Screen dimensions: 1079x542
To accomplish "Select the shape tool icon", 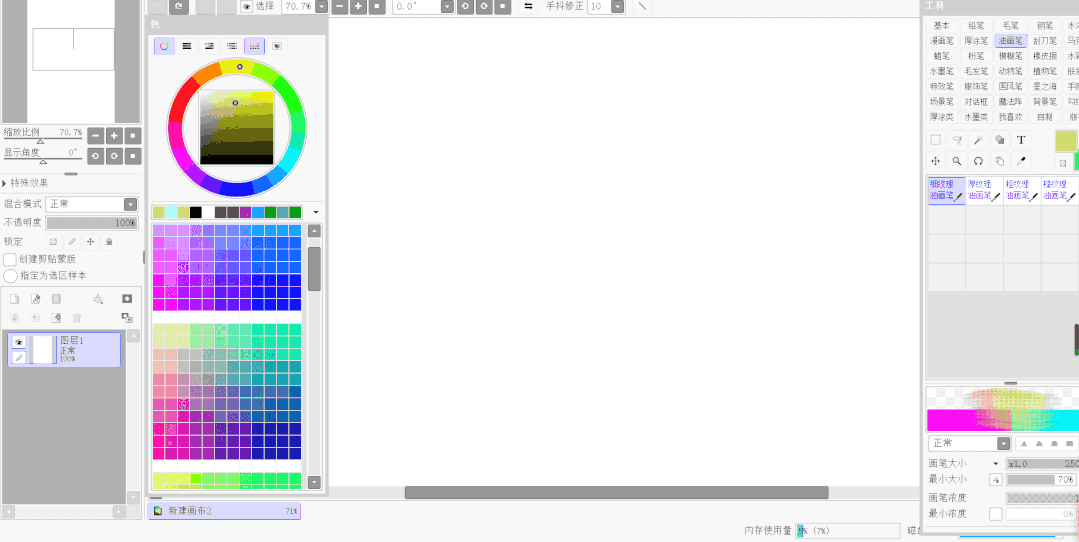I will [999, 140].
